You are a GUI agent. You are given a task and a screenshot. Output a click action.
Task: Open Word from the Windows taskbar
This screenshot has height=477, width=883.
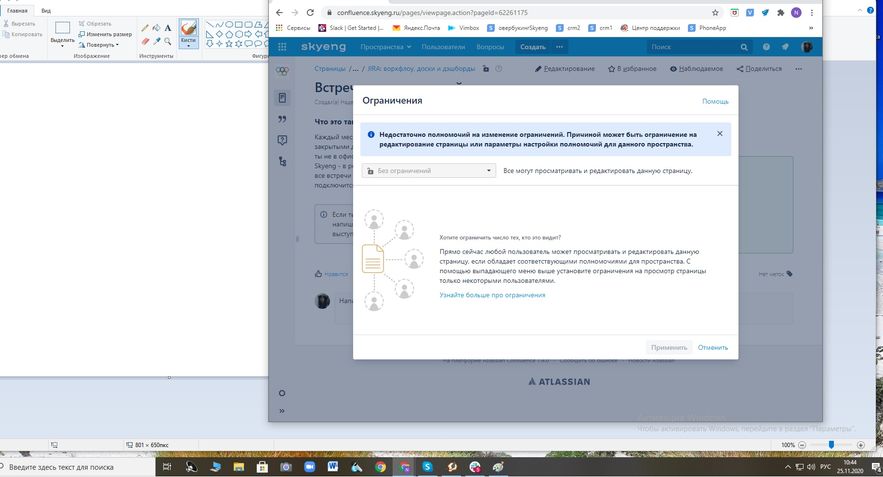[333, 467]
